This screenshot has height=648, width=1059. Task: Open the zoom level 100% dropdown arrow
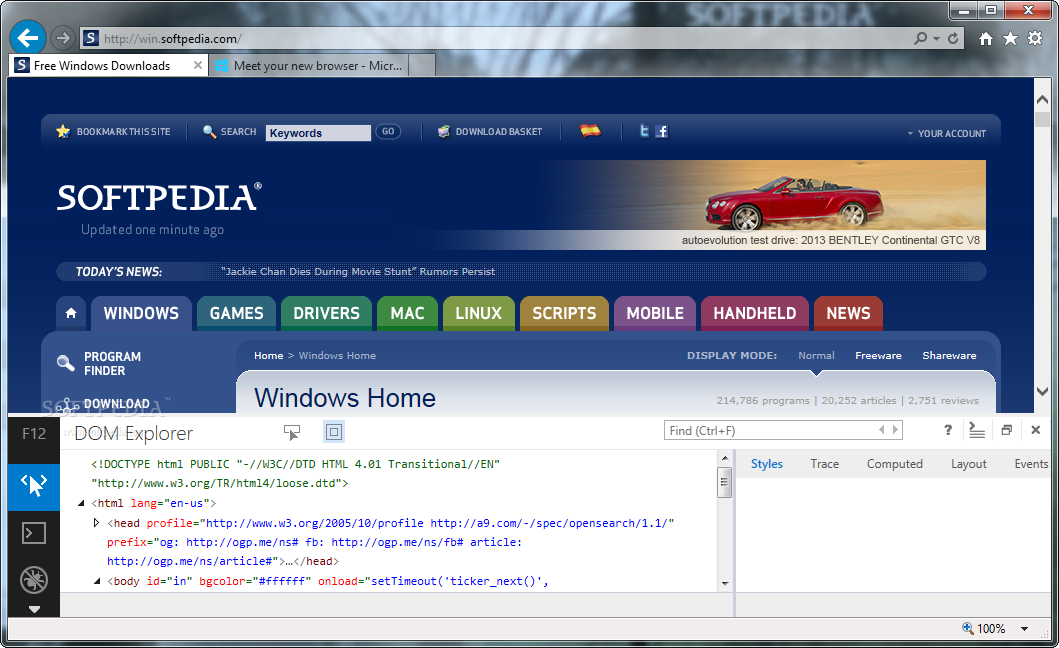[1025, 628]
